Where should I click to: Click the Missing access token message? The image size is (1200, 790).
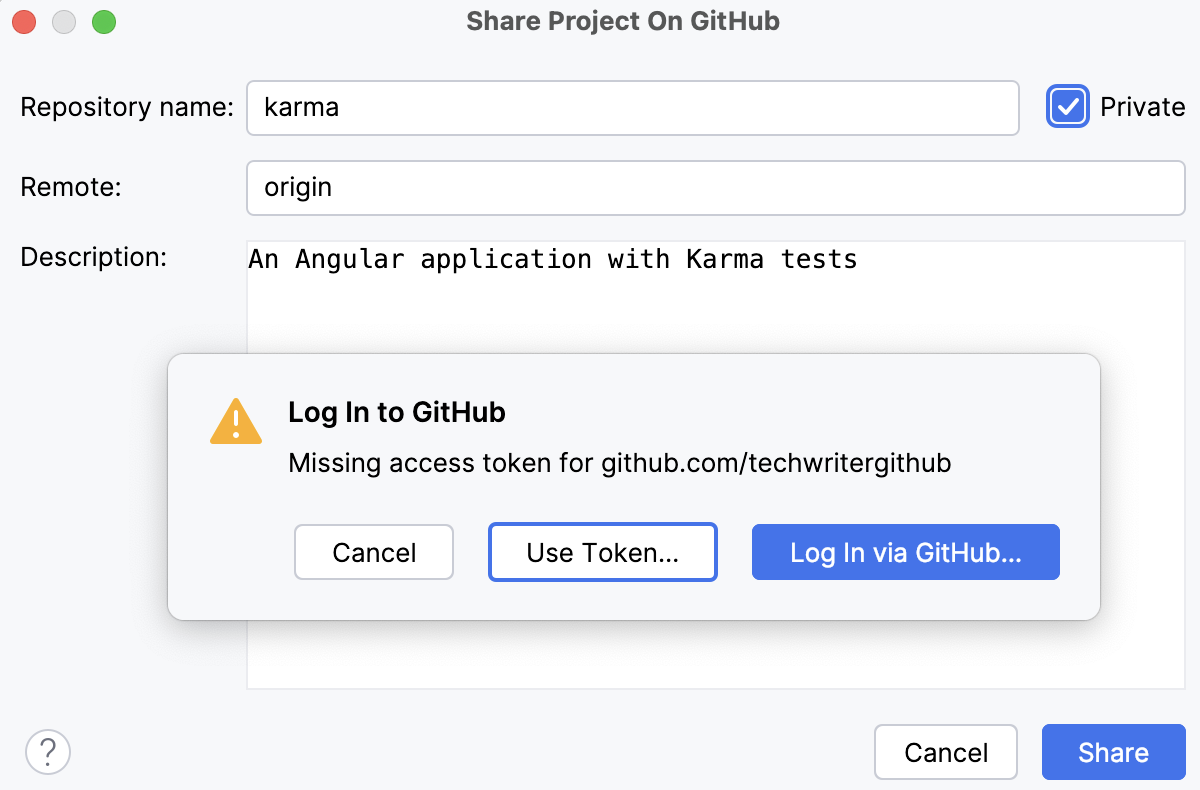tap(620, 463)
